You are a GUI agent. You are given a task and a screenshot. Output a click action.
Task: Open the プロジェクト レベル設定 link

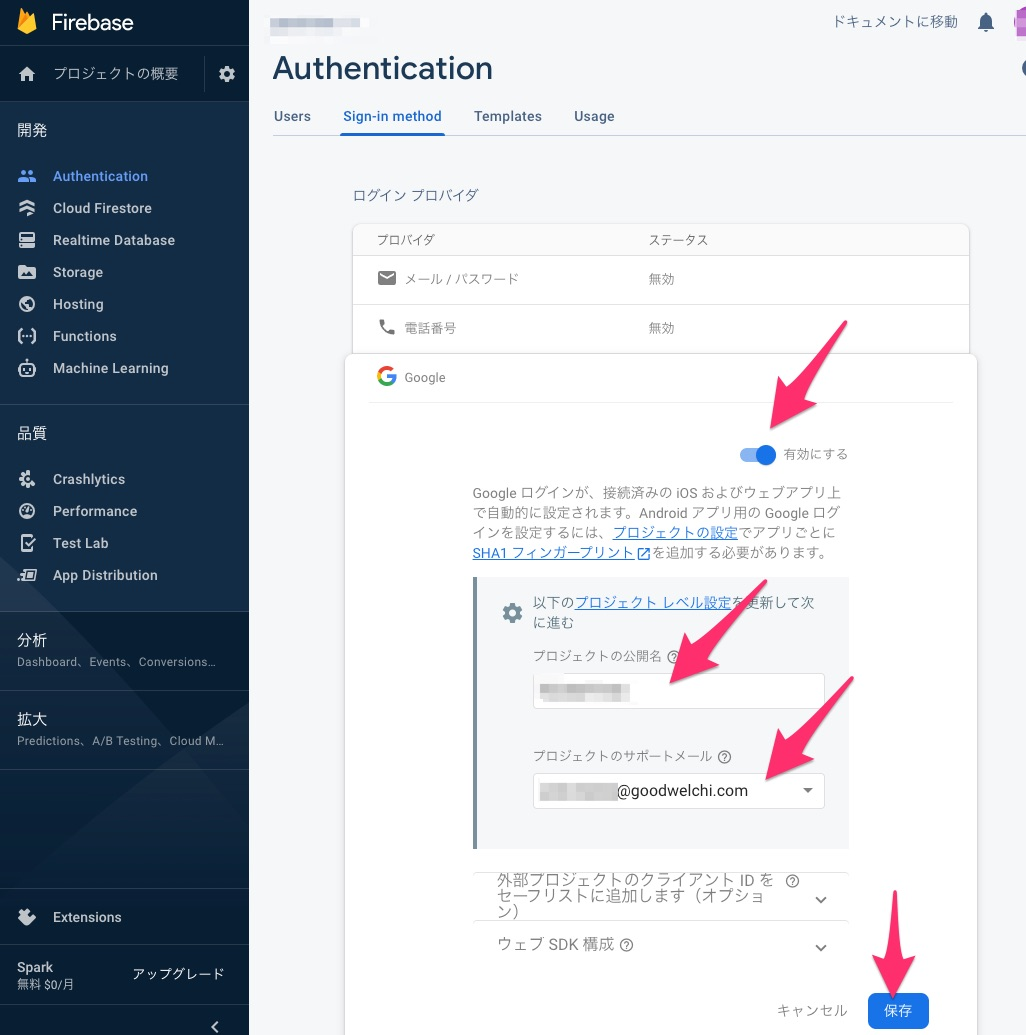click(653, 603)
